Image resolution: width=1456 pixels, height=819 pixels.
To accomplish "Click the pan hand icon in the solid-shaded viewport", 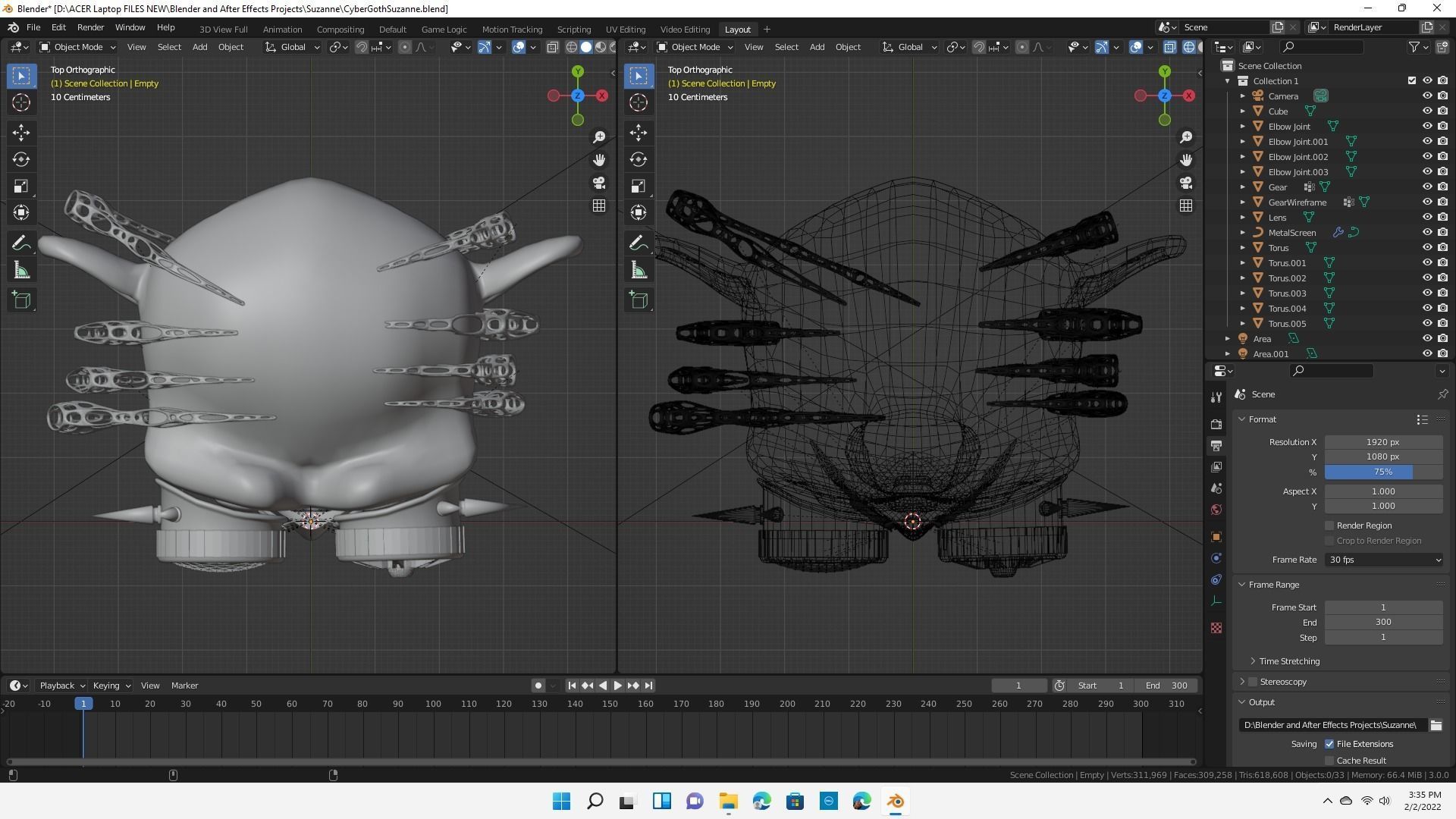I will 599,160.
